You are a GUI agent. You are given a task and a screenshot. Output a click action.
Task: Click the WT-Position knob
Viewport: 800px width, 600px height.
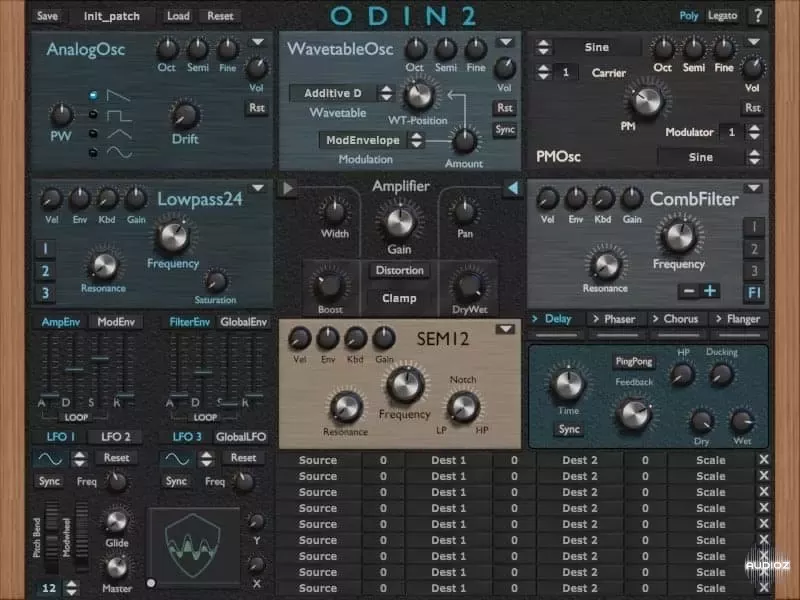pyautogui.click(x=418, y=95)
